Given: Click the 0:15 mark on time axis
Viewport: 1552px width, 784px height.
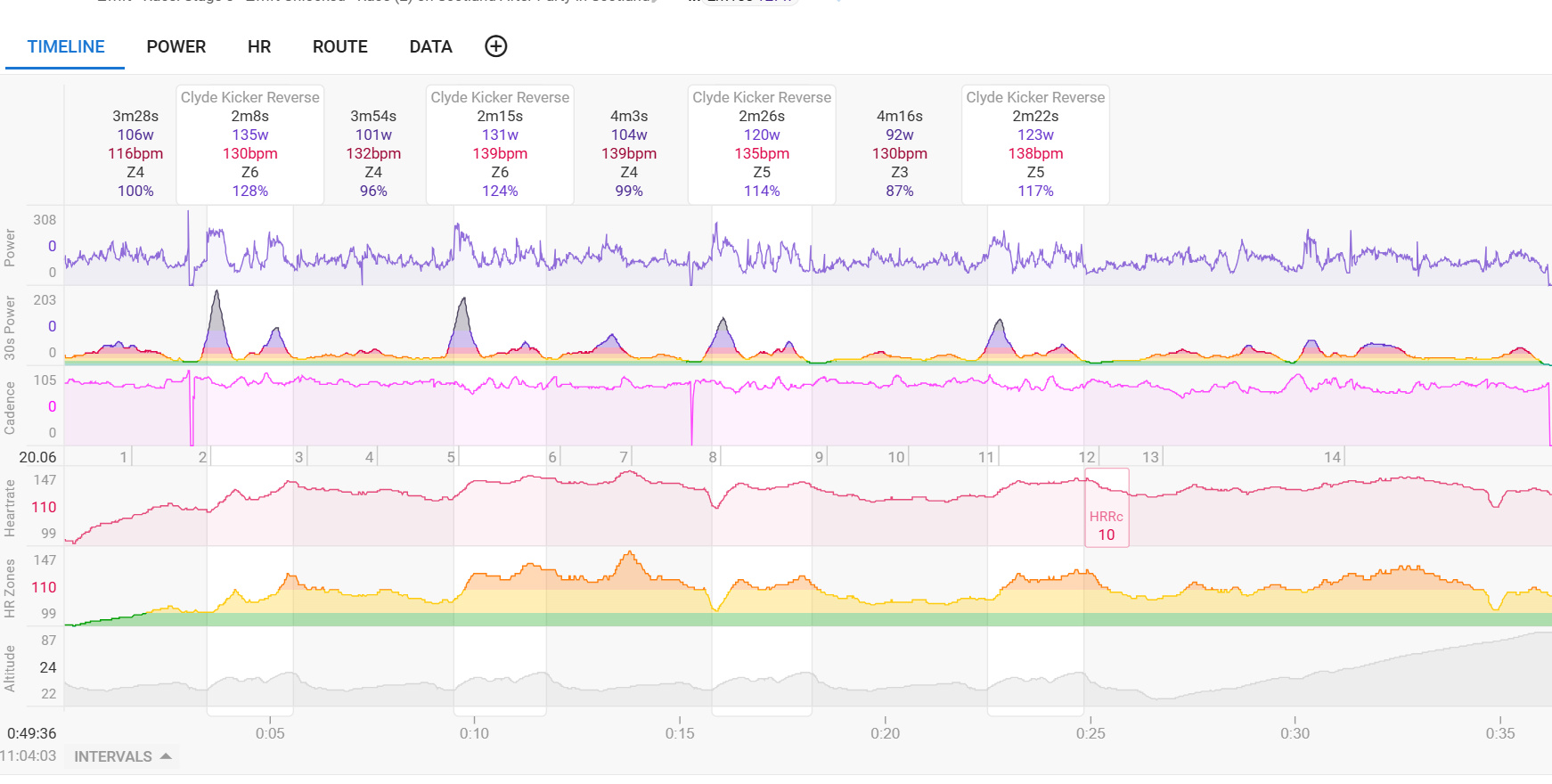Looking at the screenshot, I should click(x=680, y=733).
